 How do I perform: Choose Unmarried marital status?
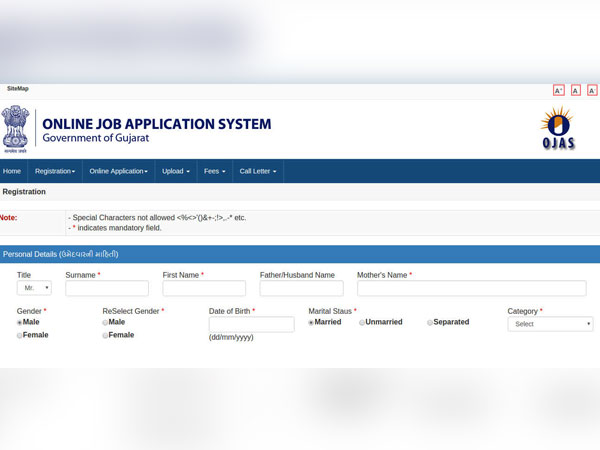click(x=362, y=323)
